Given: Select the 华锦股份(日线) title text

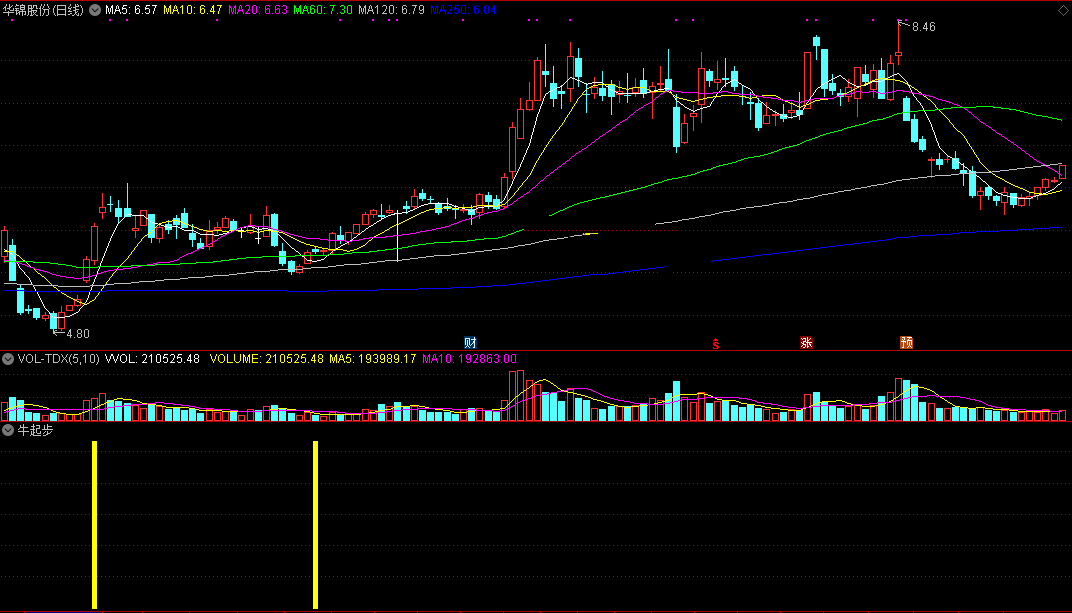Looking at the screenshot, I should pyautogui.click(x=43, y=10).
